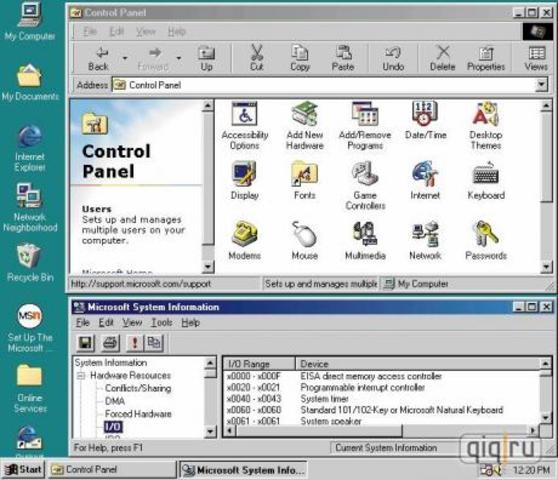Open the Forward history dropdown arrow

[178, 58]
